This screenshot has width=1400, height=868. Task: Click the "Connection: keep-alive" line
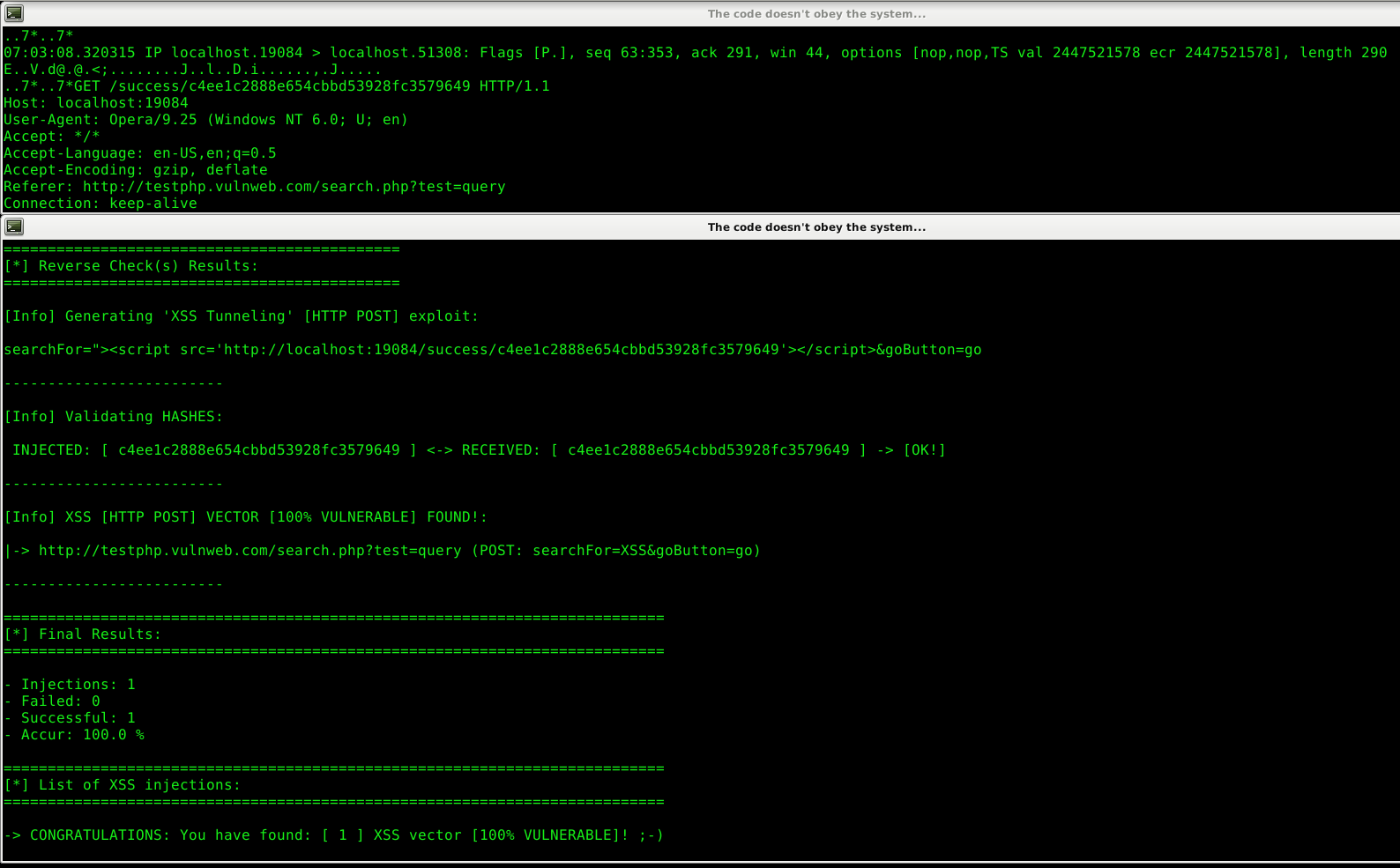(x=101, y=204)
